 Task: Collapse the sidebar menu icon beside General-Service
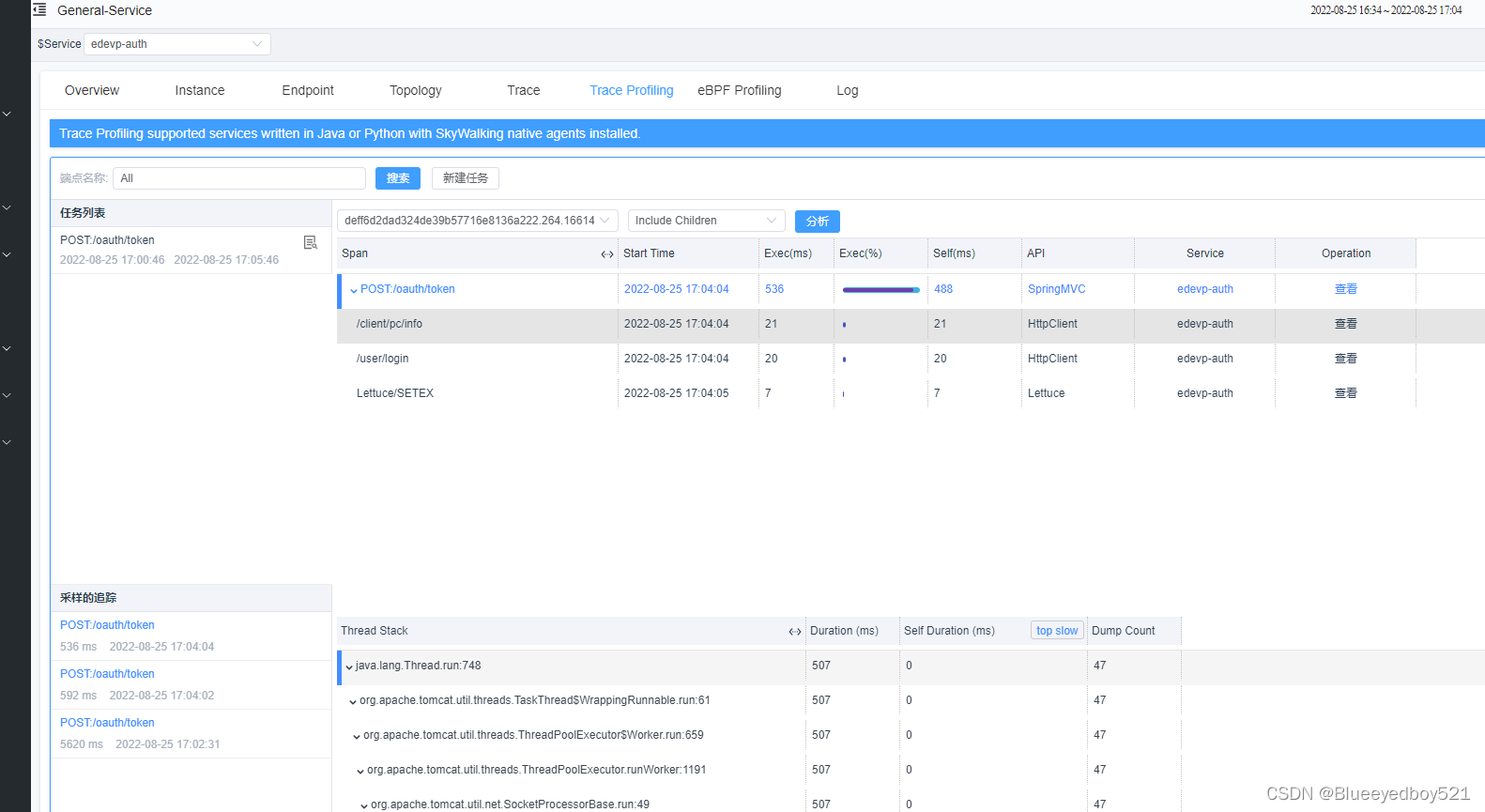point(39,9)
